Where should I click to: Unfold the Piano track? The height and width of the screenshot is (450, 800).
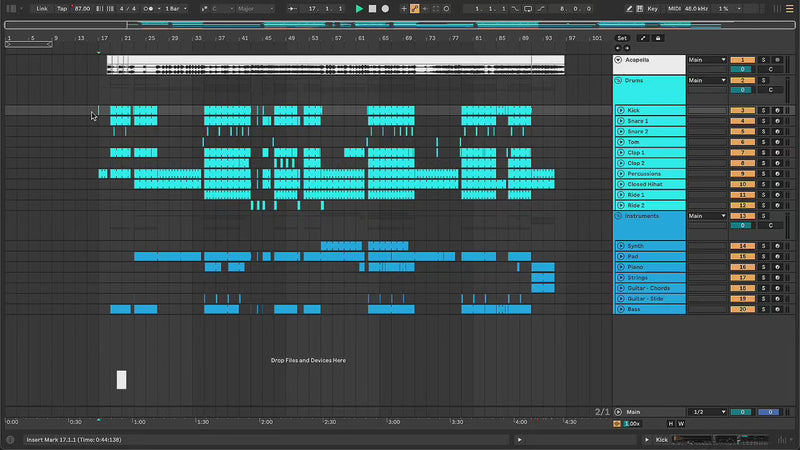pyautogui.click(x=620, y=267)
